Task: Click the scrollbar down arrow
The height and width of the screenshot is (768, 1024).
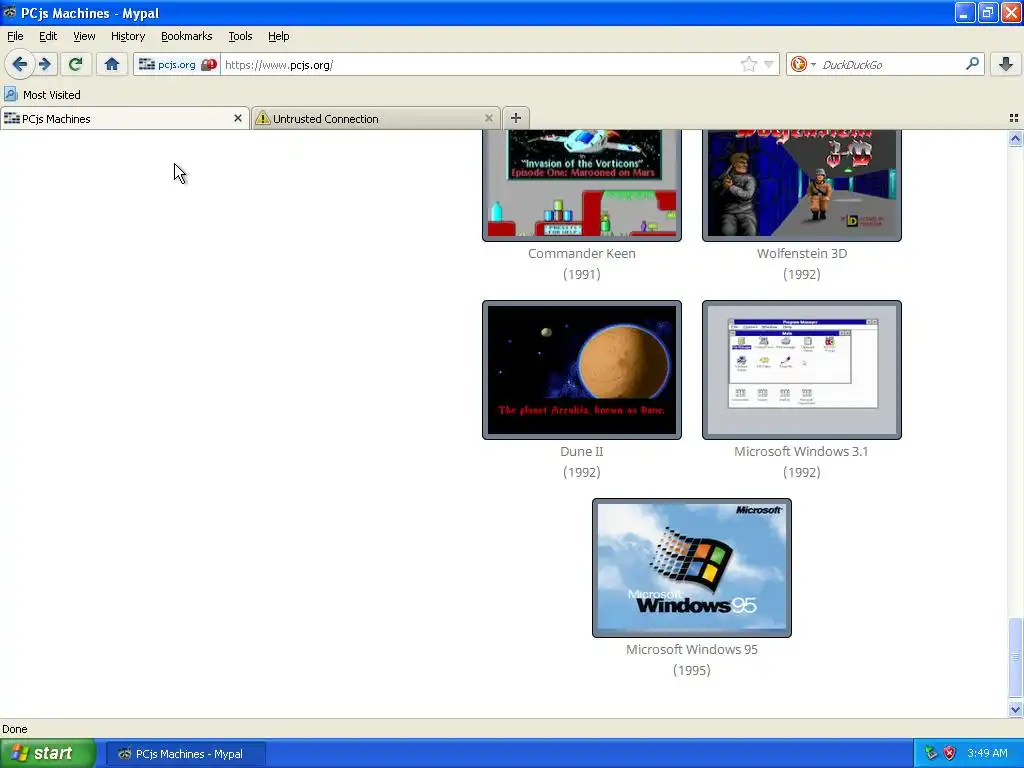Action: point(1015,709)
